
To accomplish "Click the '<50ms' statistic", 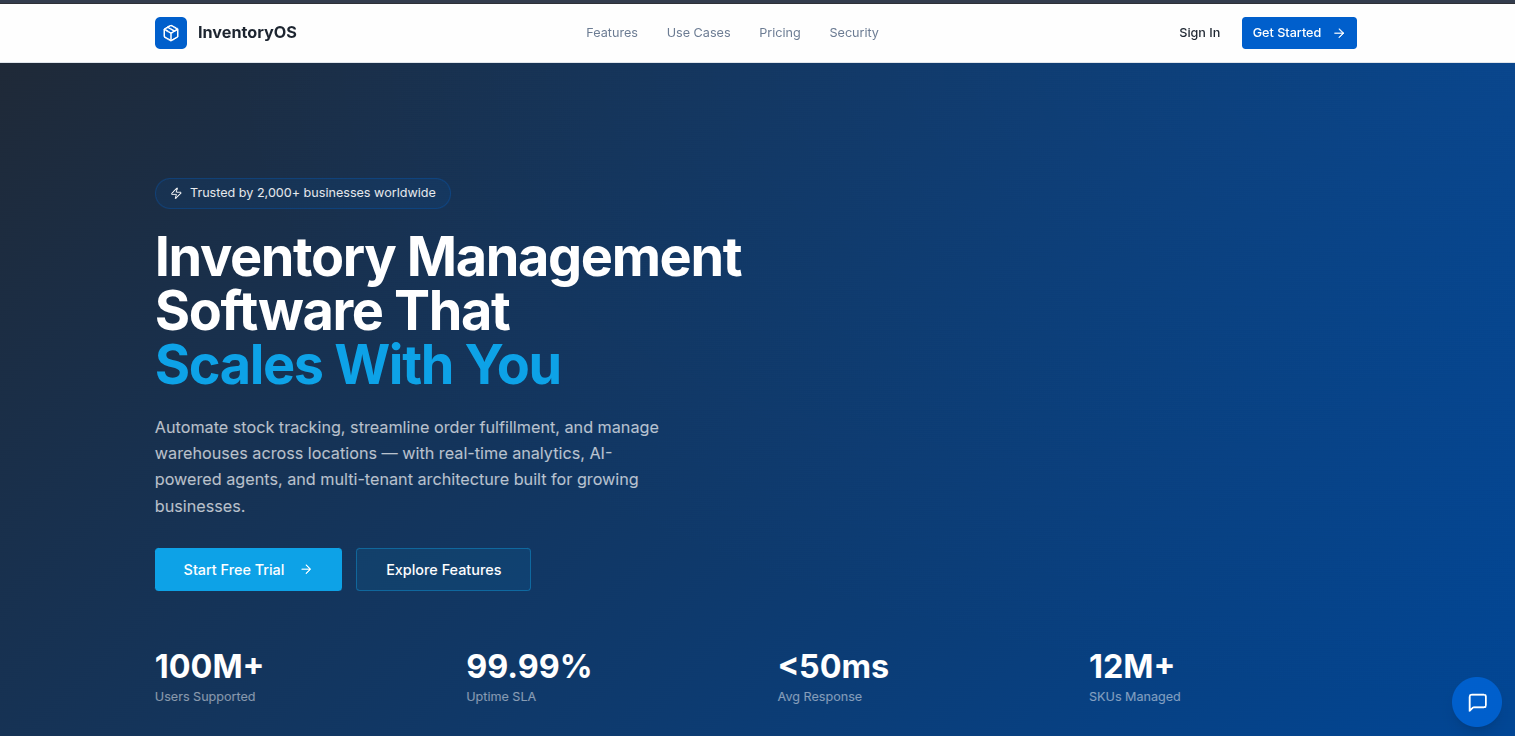I will point(833,666).
